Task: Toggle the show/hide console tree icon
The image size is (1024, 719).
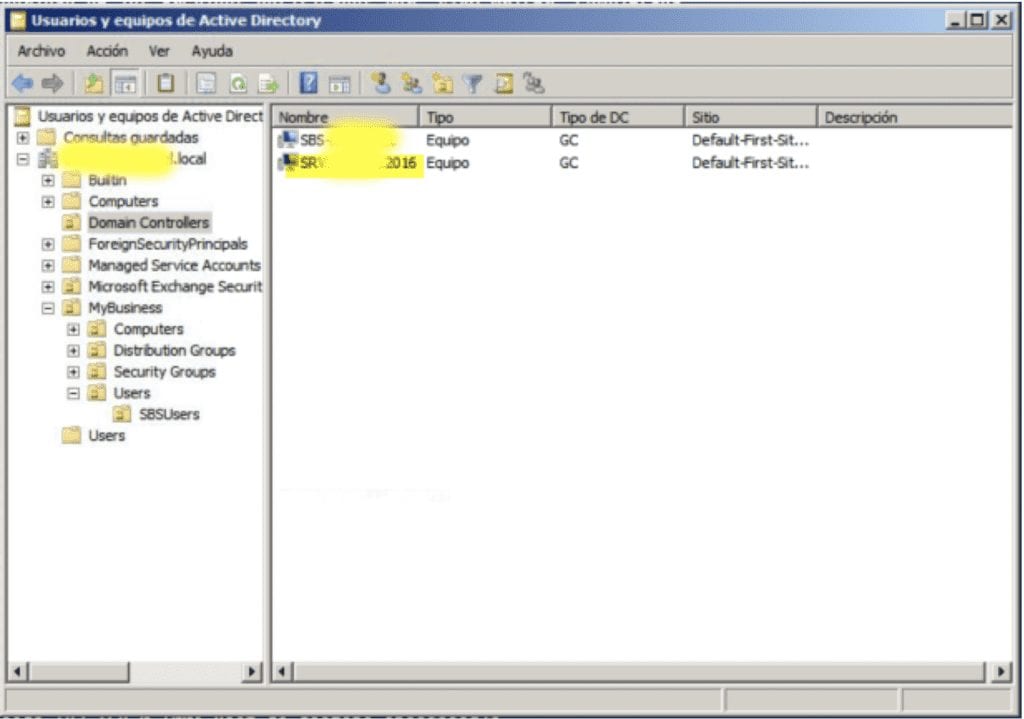Action: [125, 84]
